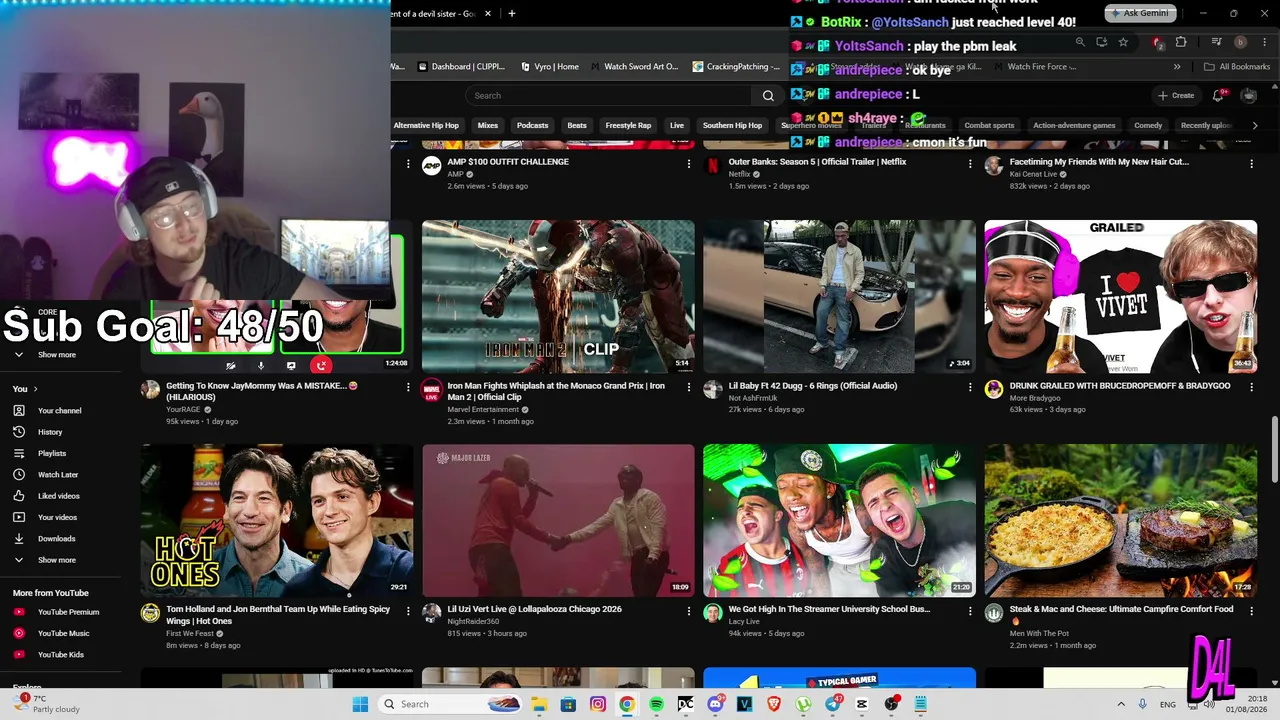This screenshot has height=720, width=1280.
Task: Select the Mixes category chip
Action: pyautogui.click(x=488, y=126)
